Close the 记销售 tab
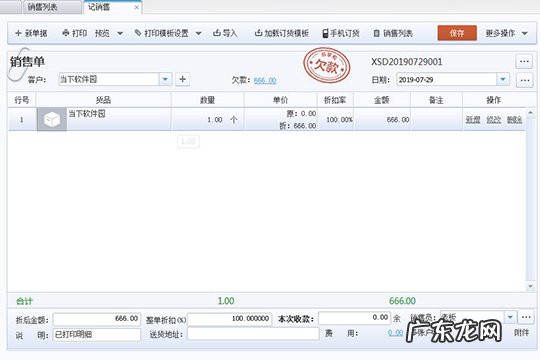The height and width of the screenshot is (360, 540). [x=137, y=7]
